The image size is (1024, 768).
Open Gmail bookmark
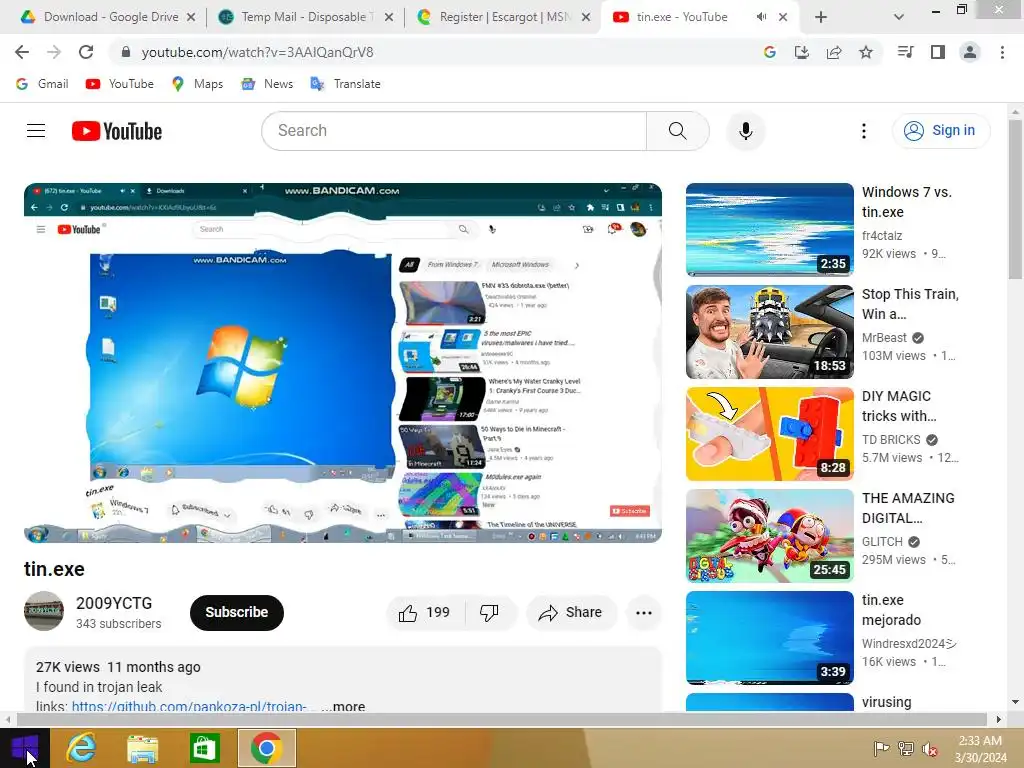click(x=42, y=84)
